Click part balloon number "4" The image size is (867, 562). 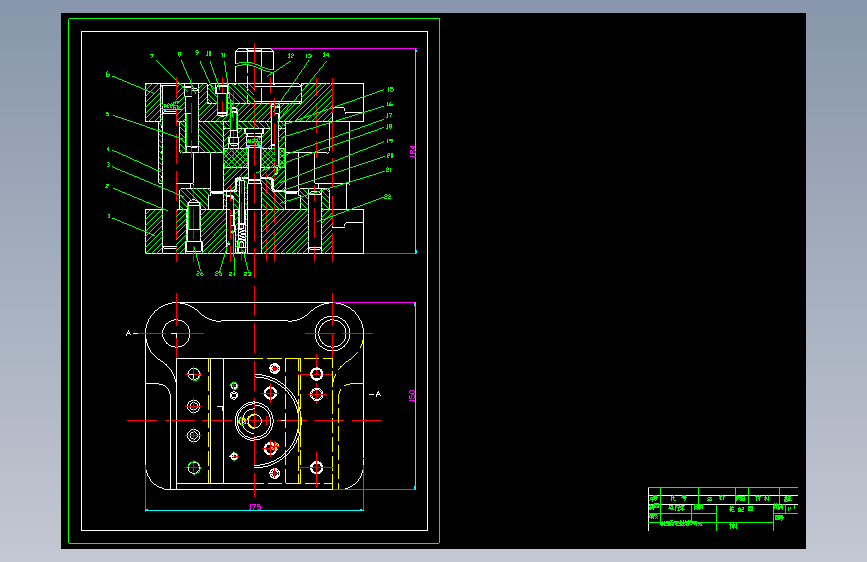108,149
